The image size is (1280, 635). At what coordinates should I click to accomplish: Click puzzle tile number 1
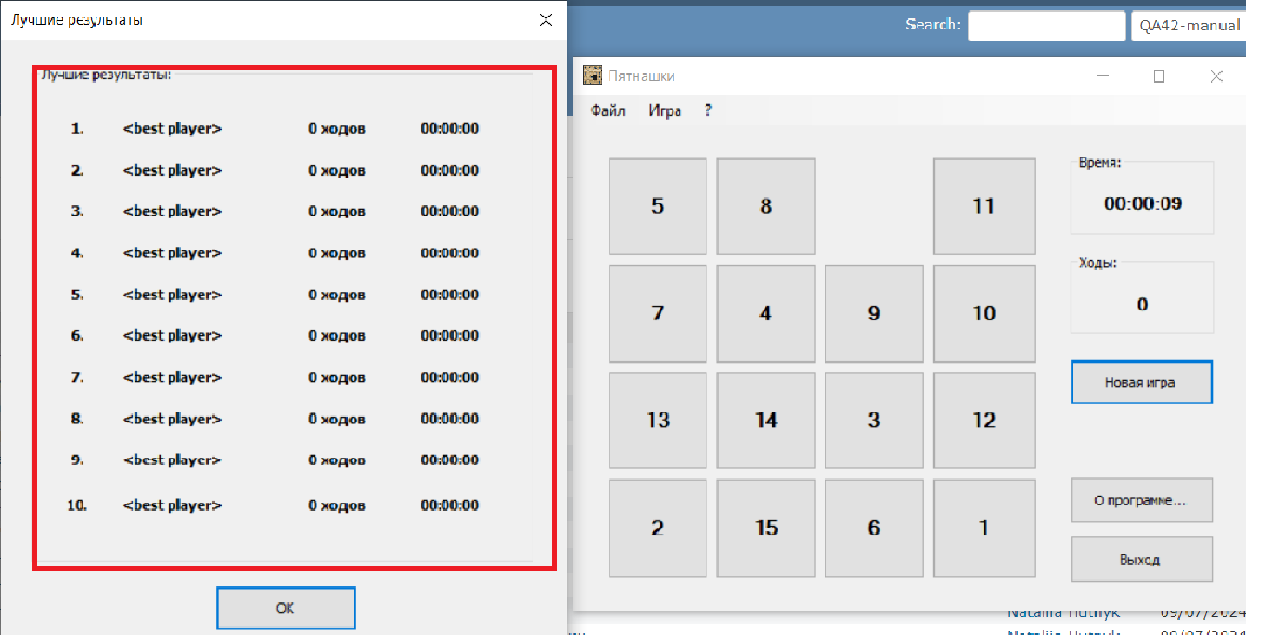coord(984,528)
